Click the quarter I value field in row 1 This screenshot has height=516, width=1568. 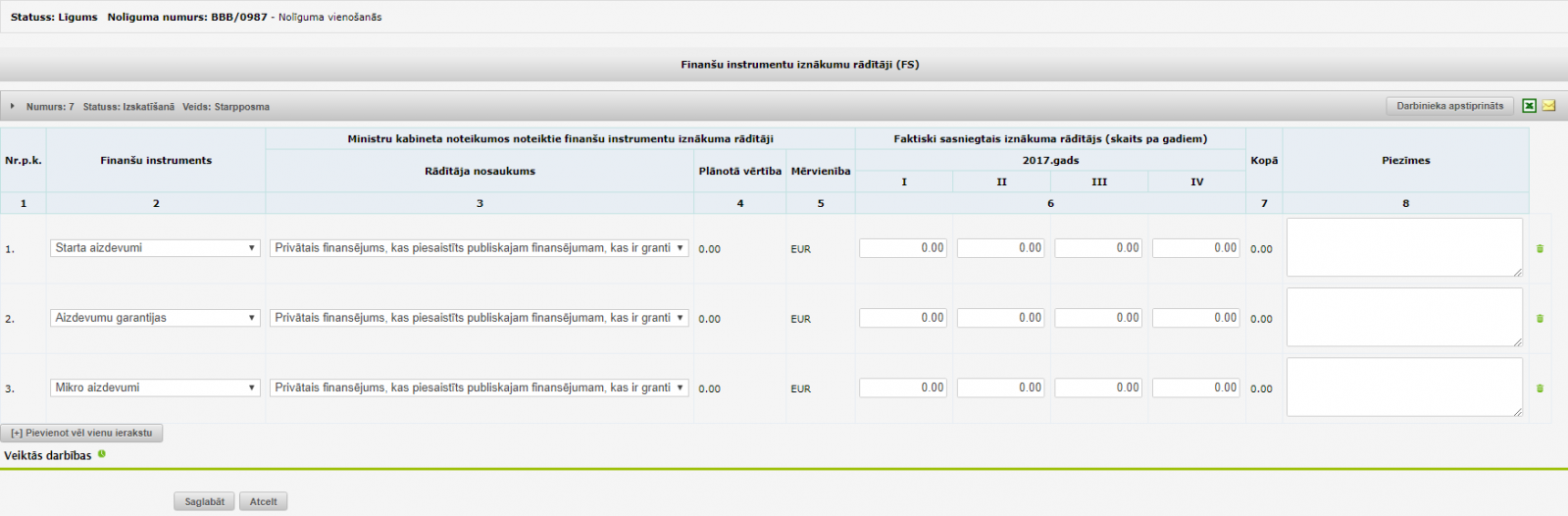click(903, 248)
